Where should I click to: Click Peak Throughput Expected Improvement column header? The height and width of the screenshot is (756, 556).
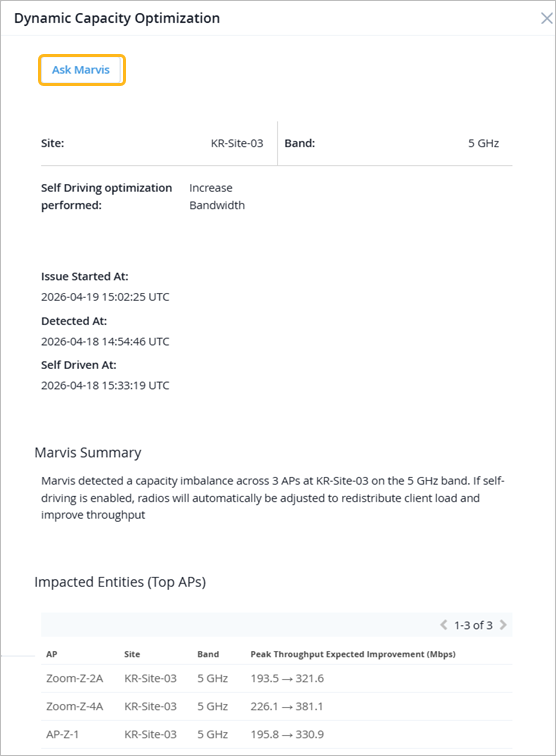coord(353,654)
